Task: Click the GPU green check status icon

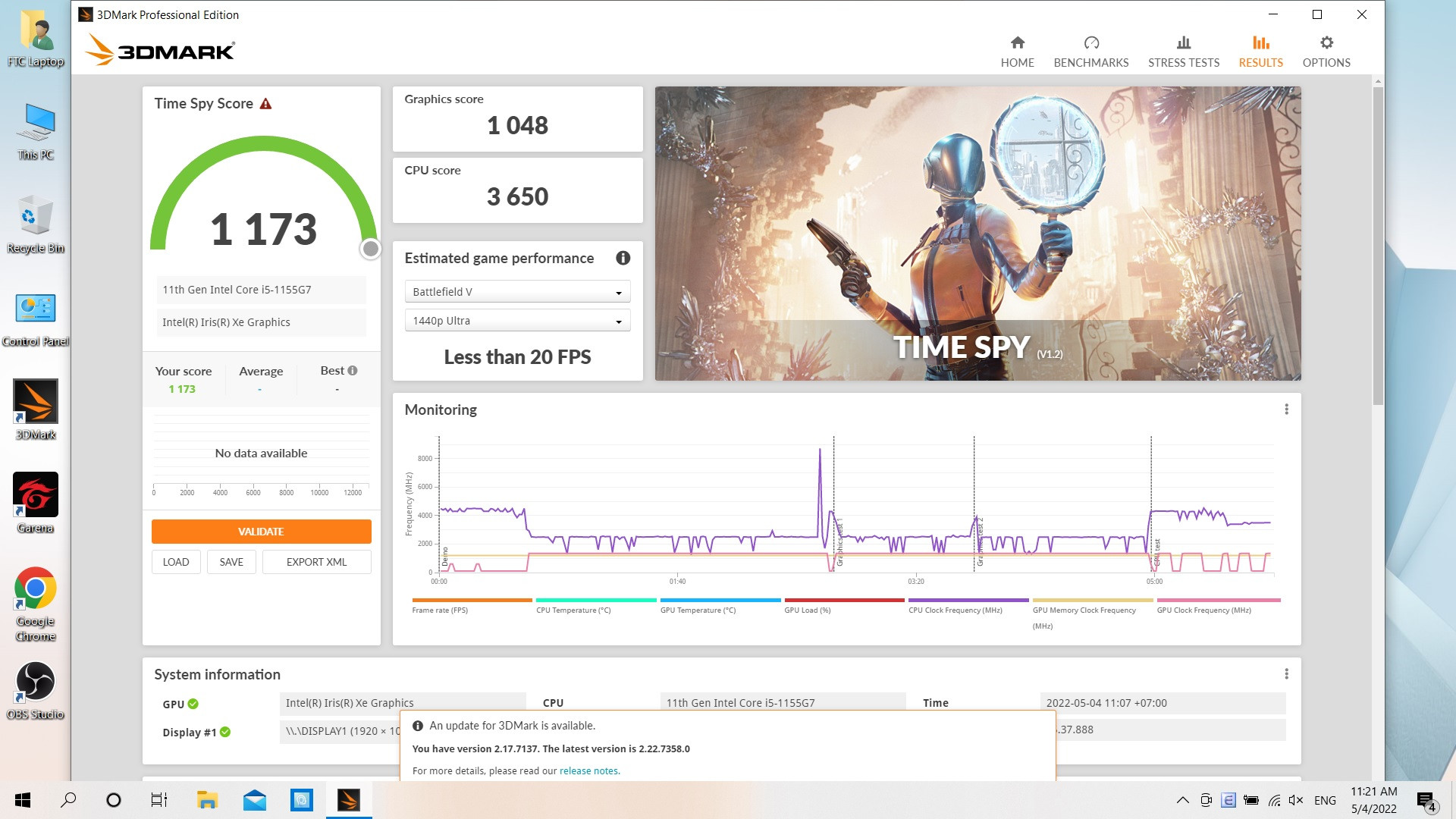Action: click(193, 704)
